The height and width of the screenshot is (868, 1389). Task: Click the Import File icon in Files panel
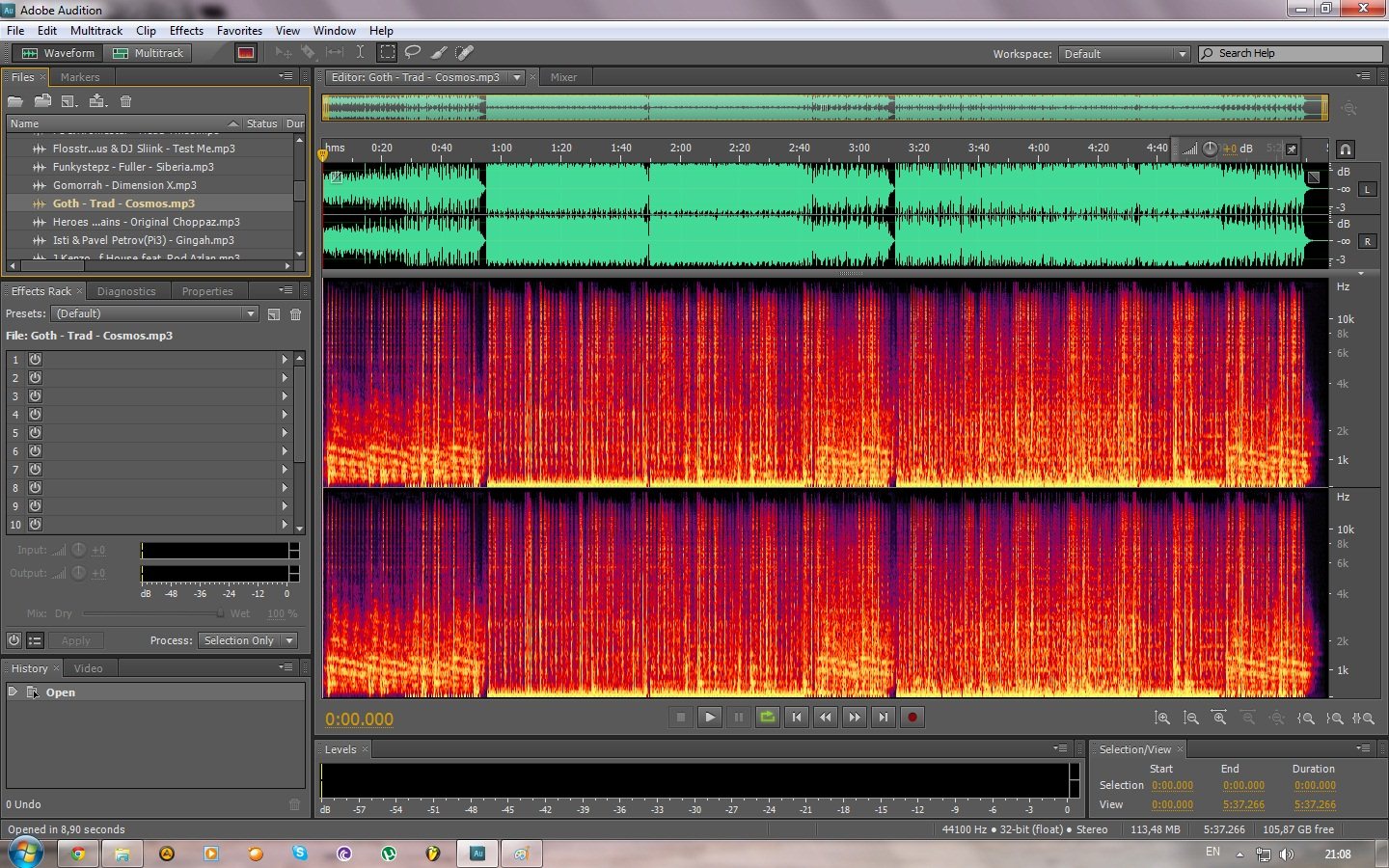[x=42, y=101]
